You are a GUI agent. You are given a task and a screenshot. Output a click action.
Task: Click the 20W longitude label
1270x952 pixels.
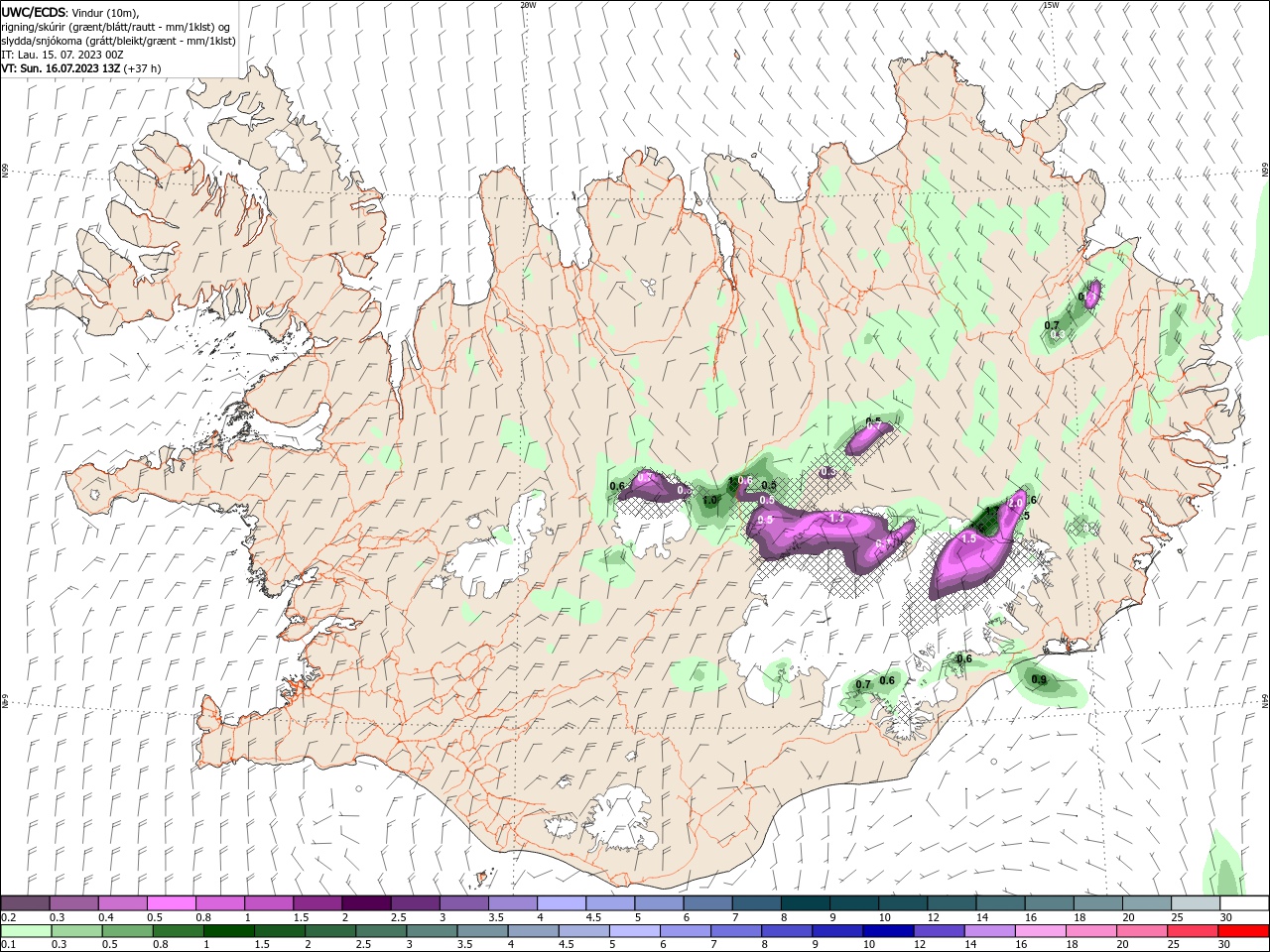pos(528,5)
